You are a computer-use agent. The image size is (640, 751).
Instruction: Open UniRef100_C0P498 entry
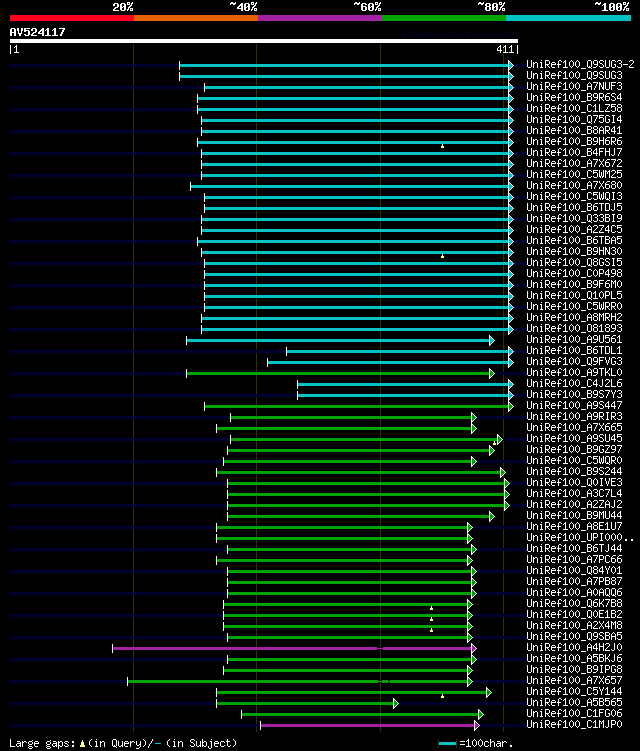(574, 273)
